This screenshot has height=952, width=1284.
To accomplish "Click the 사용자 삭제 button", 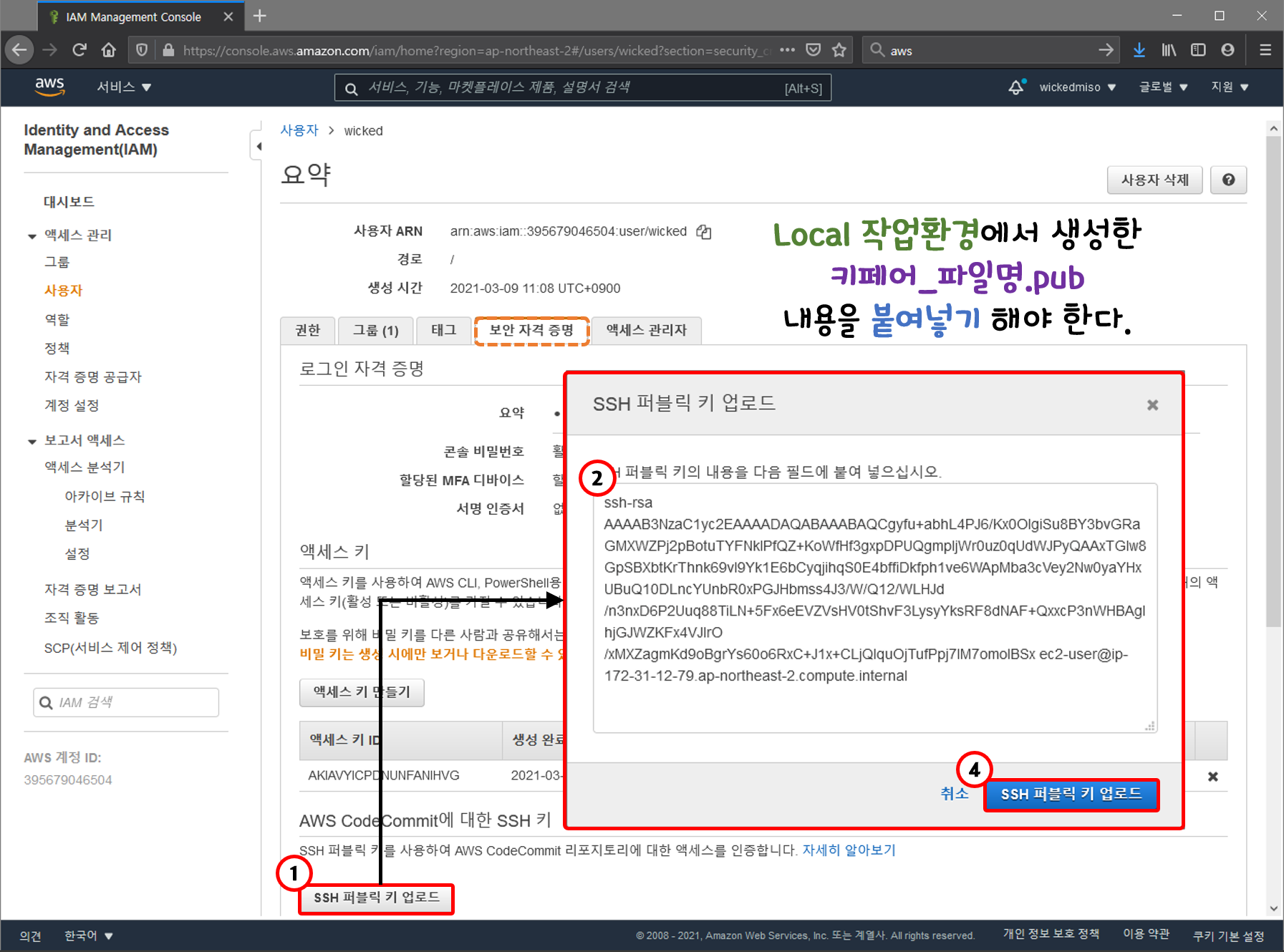I will [x=1154, y=180].
